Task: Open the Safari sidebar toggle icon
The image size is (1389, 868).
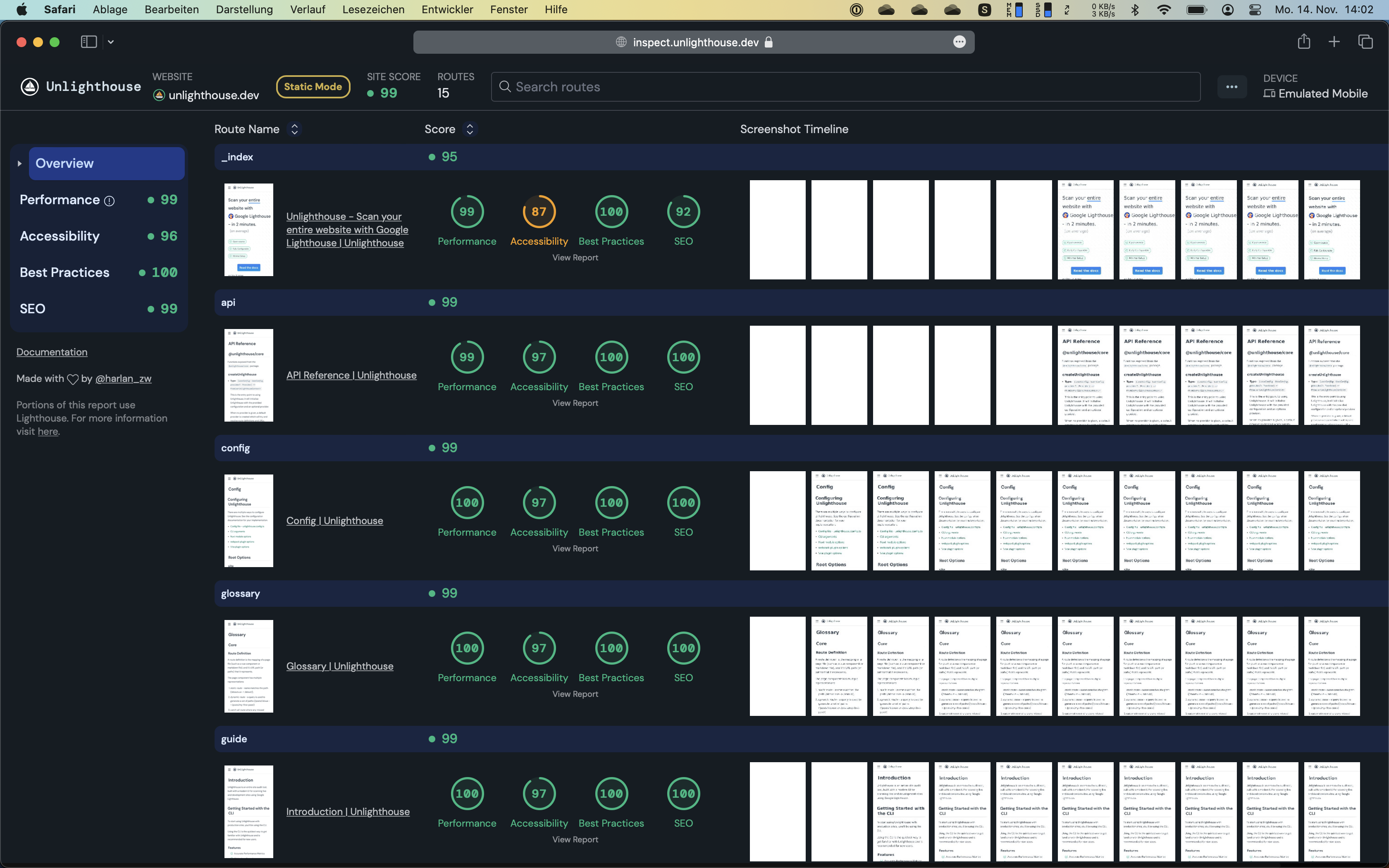Action: [x=89, y=42]
